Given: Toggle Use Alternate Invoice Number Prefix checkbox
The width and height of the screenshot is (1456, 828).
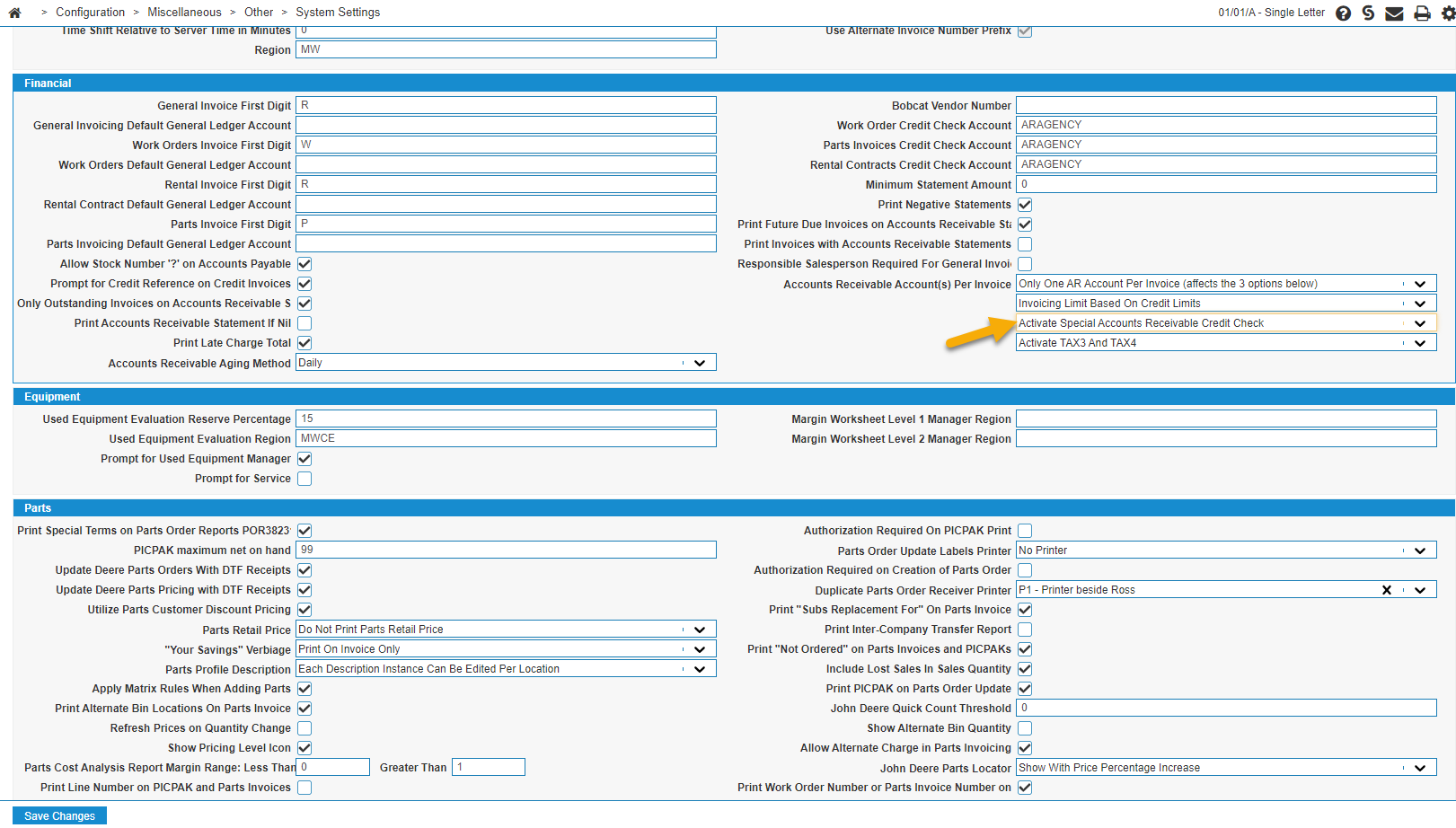Looking at the screenshot, I should point(1025,31).
